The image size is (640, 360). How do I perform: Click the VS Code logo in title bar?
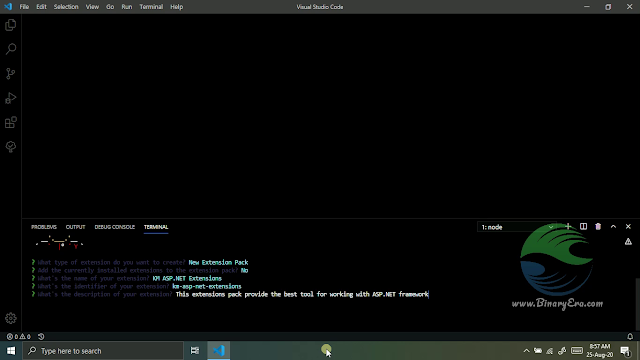[x=8, y=7]
